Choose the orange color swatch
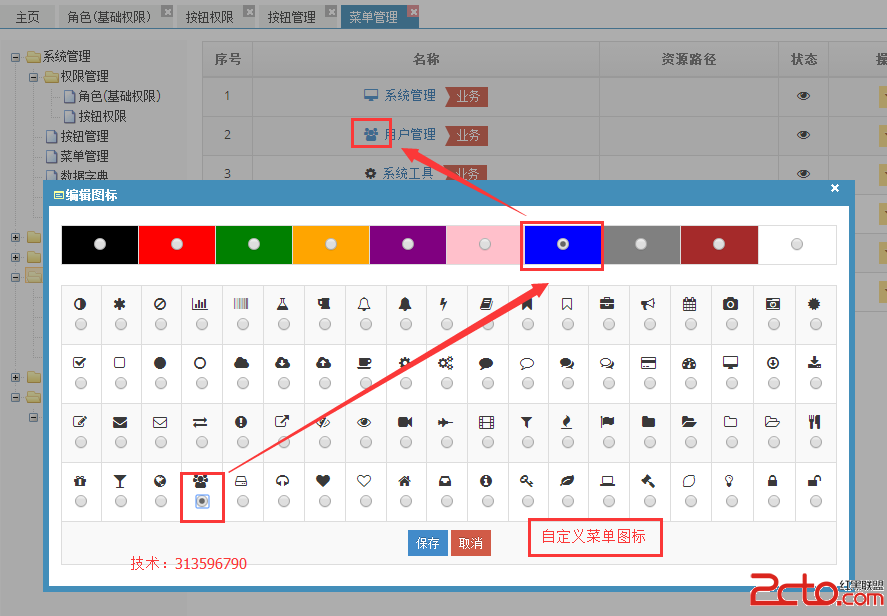This screenshot has width=887, height=616. pos(331,244)
